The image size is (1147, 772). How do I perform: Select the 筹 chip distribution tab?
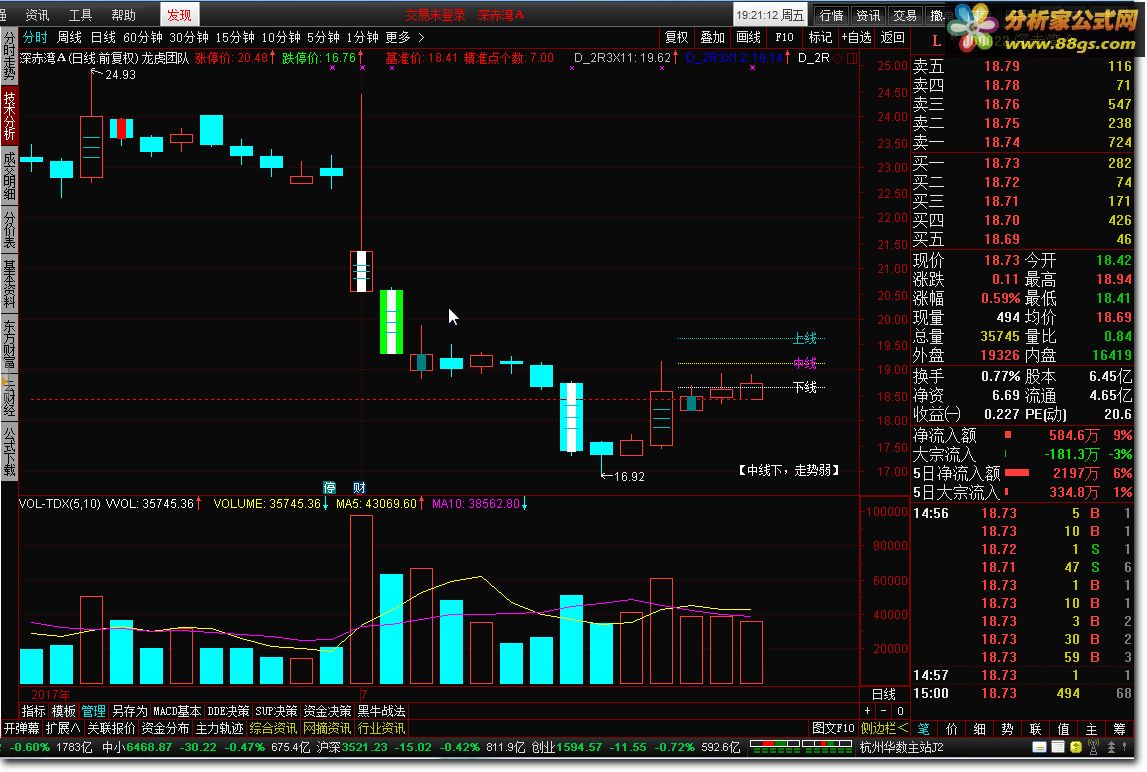pyautogui.click(x=1118, y=729)
